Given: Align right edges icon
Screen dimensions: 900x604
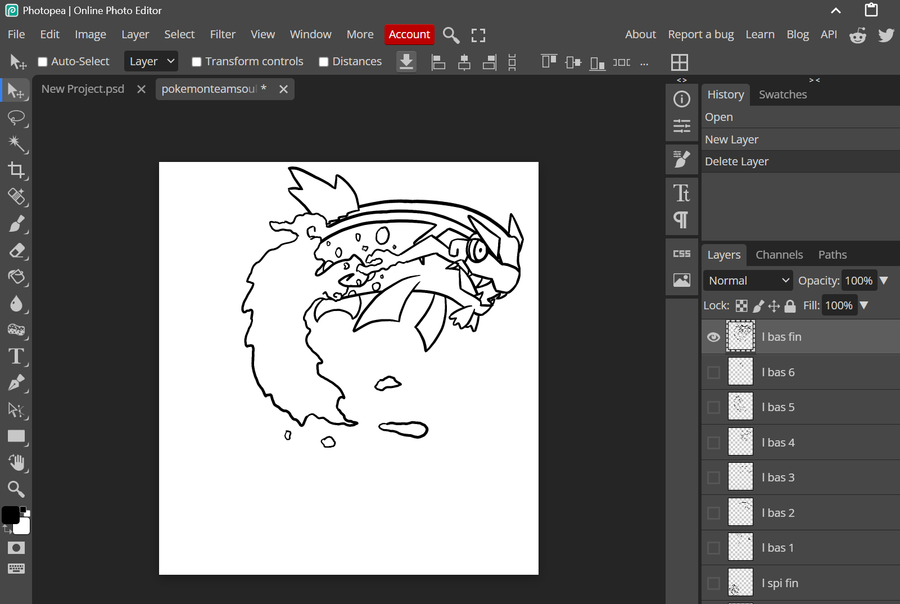Looking at the screenshot, I should tap(490, 62).
